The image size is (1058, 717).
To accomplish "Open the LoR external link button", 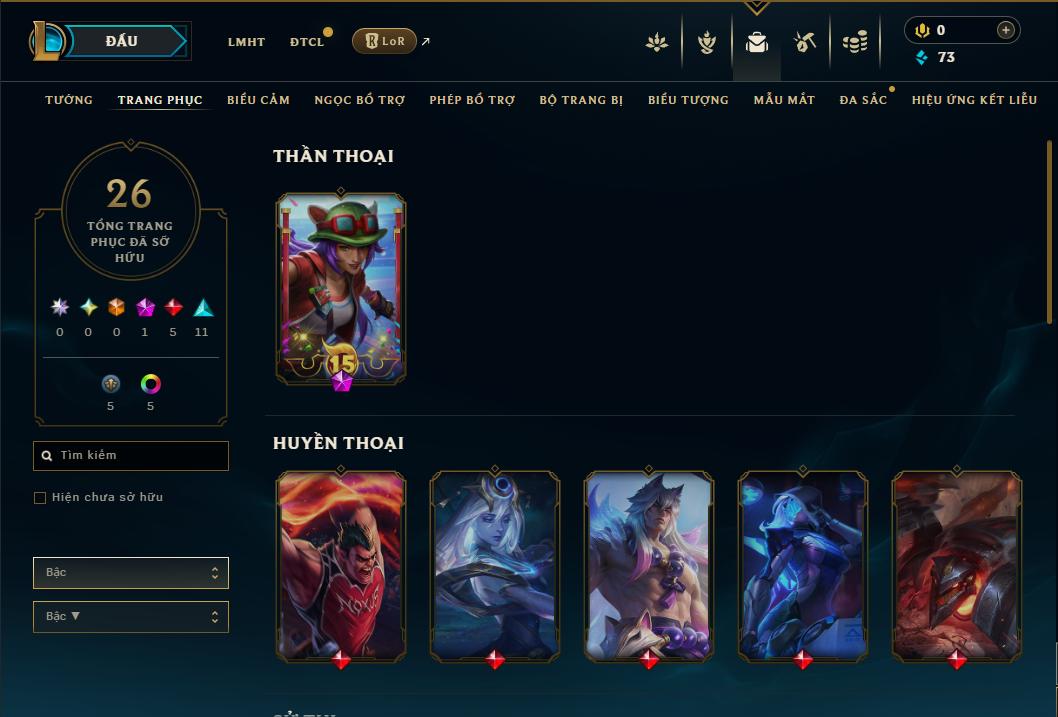I will (x=384, y=41).
